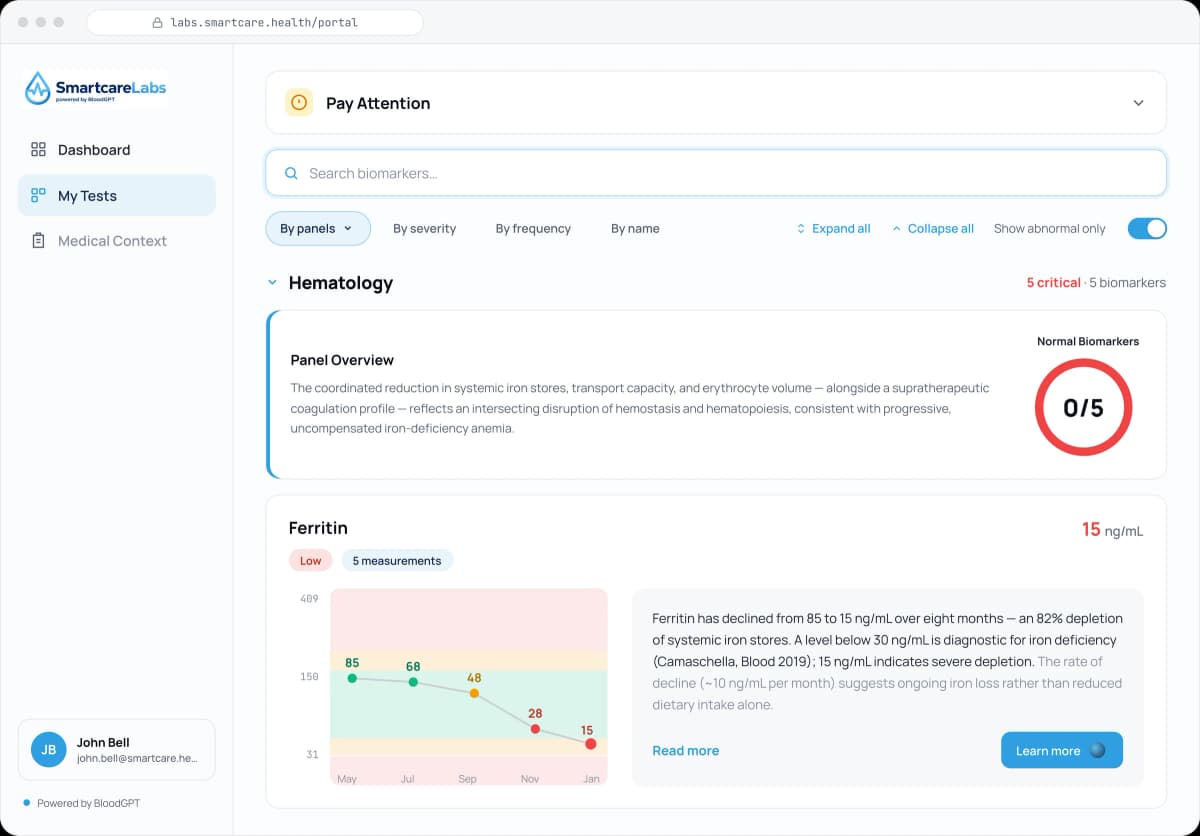Viewport: 1200px width, 836px height.
Task: Click the Search biomarkers field
Action: 716,173
